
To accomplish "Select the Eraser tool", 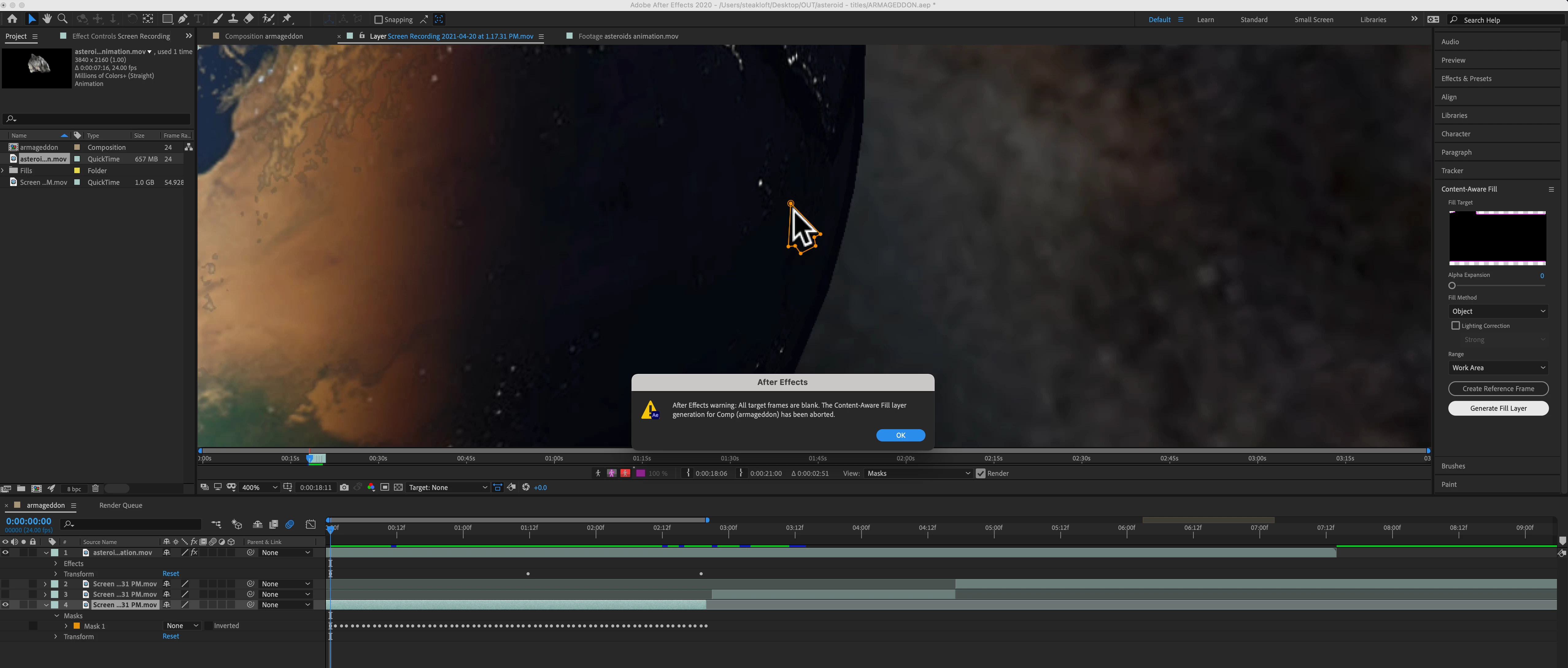I will [x=249, y=19].
